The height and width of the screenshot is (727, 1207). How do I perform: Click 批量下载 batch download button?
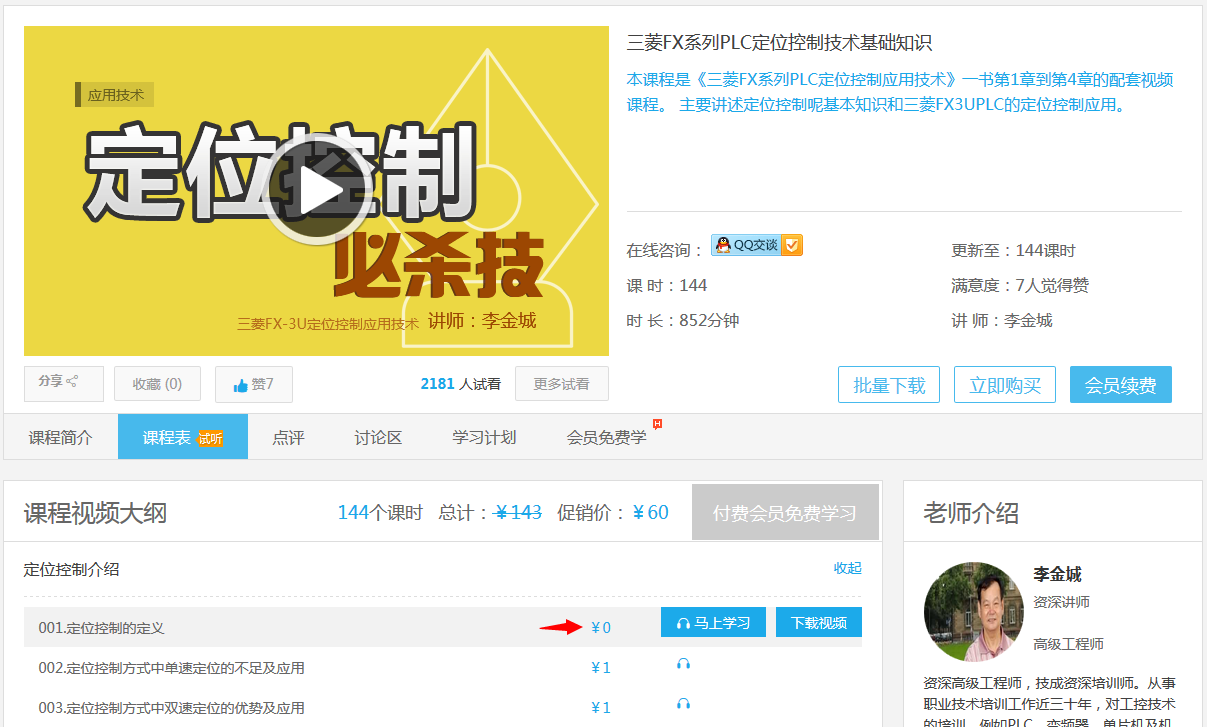click(x=889, y=385)
